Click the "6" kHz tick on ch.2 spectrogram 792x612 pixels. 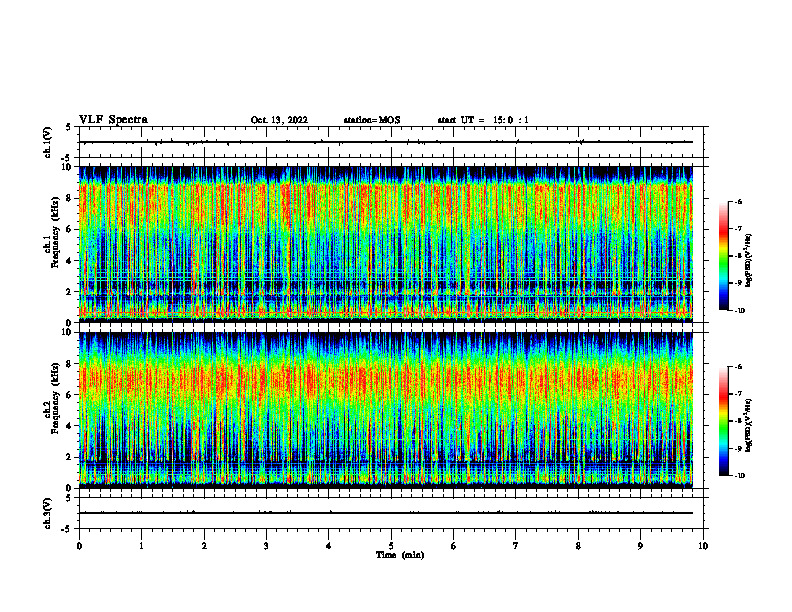pyautogui.click(x=69, y=394)
